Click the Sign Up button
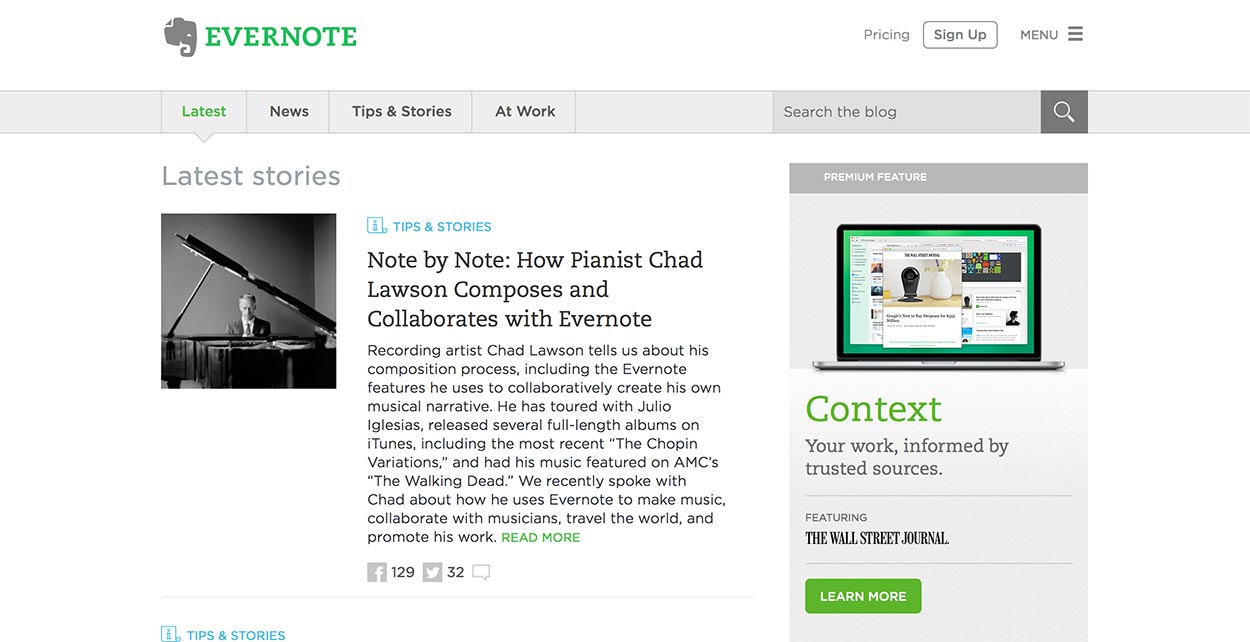The height and width of the screenshot is (642, 1250). 960,34
